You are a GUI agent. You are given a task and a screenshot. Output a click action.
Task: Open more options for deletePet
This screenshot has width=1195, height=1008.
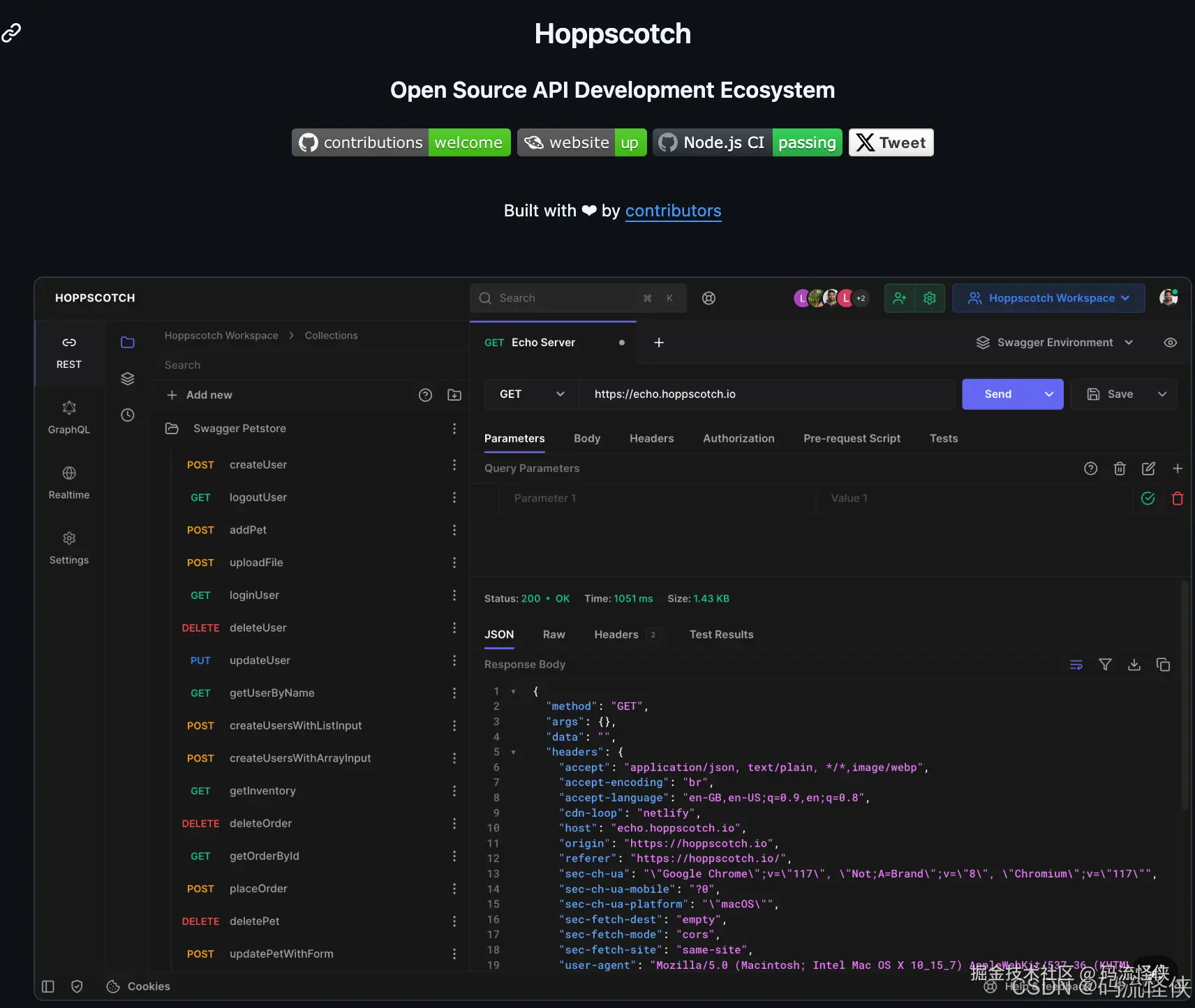pyautogui.click(x=454, y=921)
